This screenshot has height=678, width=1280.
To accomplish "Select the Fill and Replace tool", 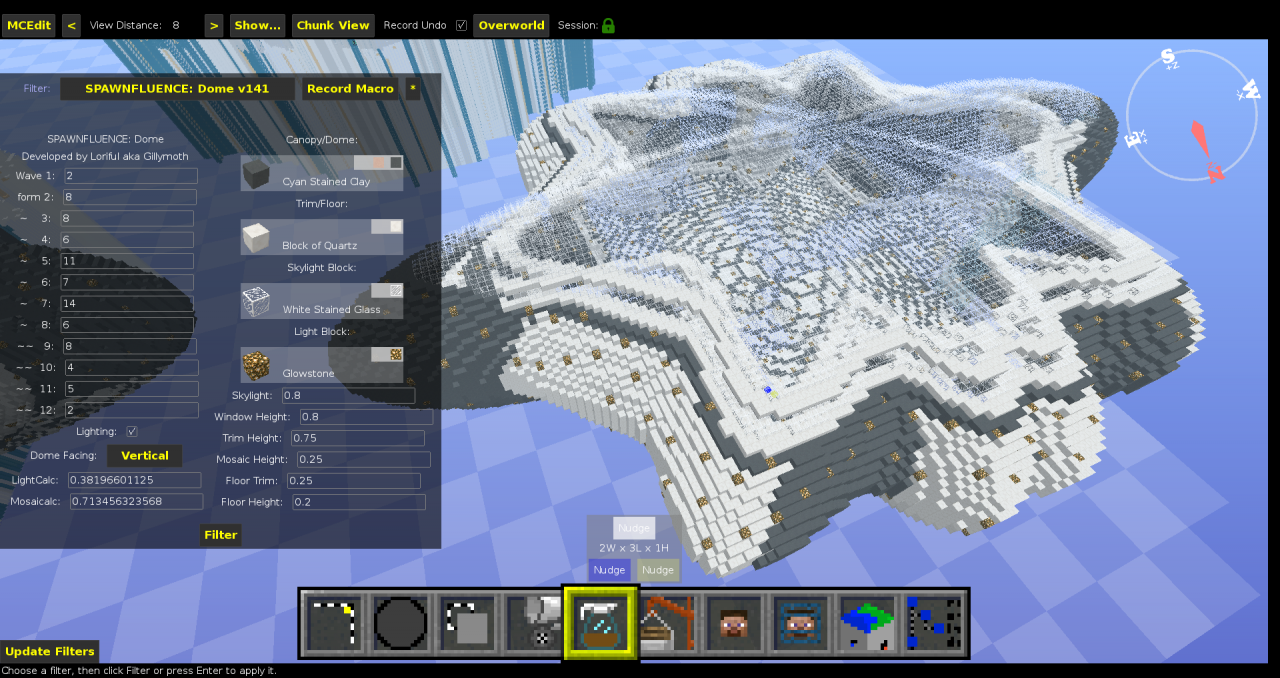I will [532, 622].
